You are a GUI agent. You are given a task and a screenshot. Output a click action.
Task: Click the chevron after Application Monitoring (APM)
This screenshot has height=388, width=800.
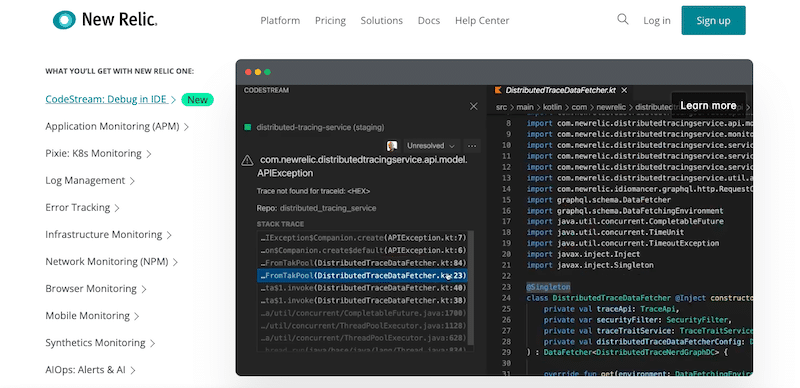(186, 127)
